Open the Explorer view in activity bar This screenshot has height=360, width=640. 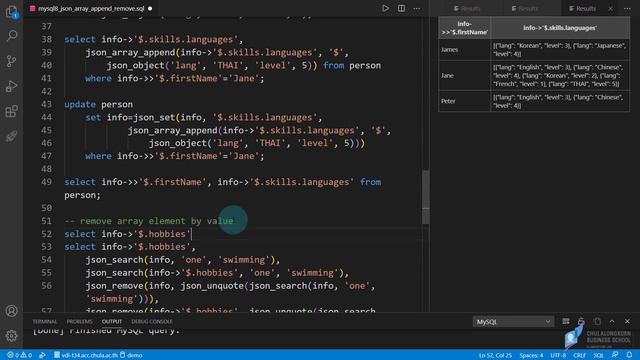click(x=11, y=11)
